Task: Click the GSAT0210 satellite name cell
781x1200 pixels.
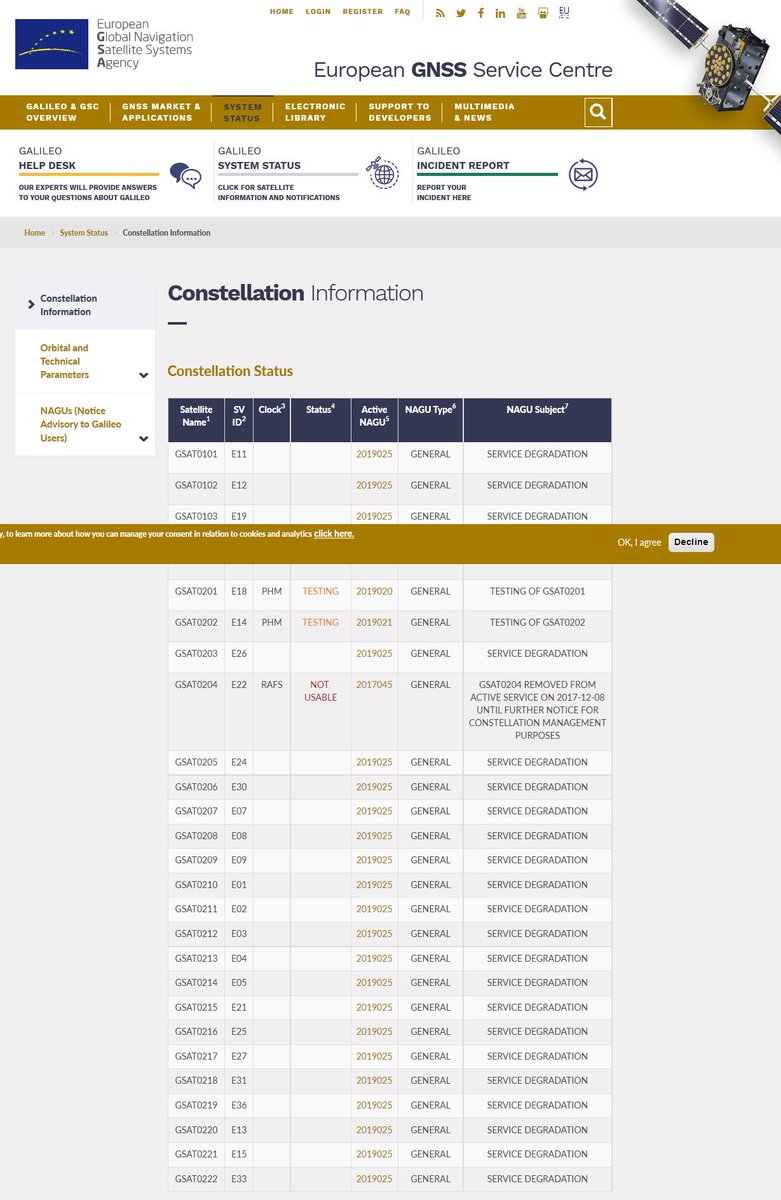Action: [x=196, y=885]
